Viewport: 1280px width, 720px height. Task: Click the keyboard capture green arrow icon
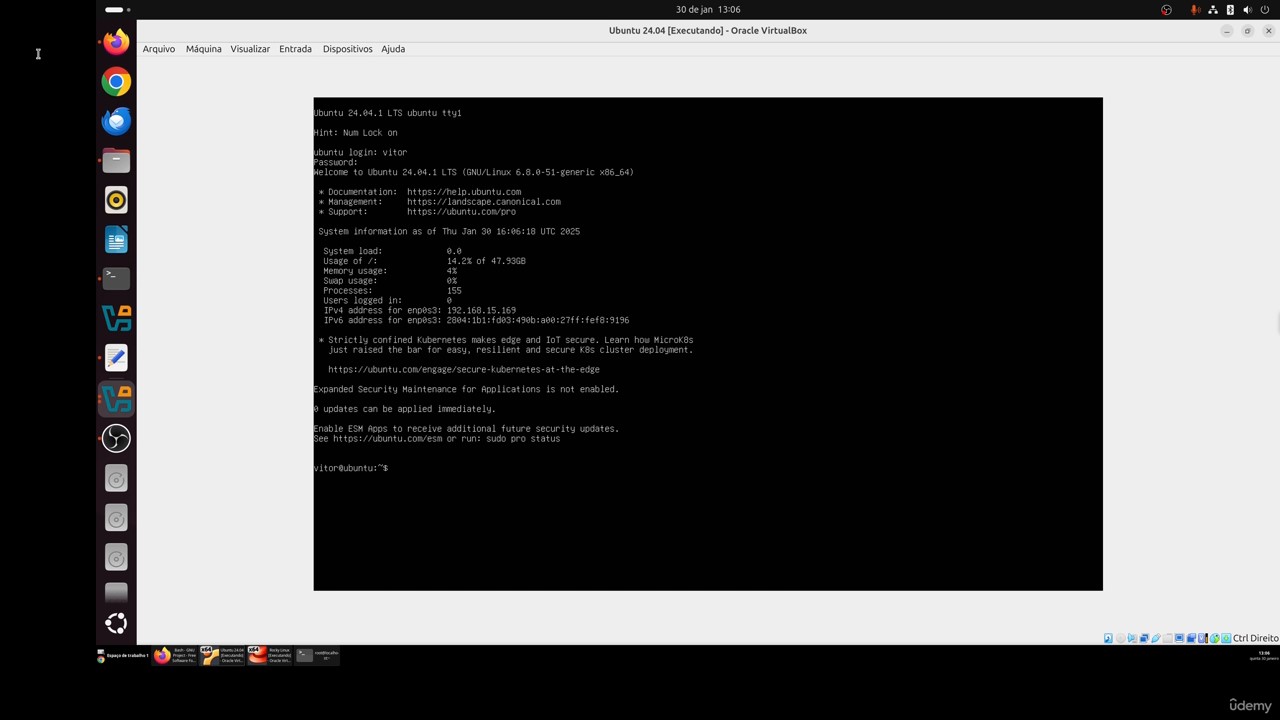coord(1226,638)
